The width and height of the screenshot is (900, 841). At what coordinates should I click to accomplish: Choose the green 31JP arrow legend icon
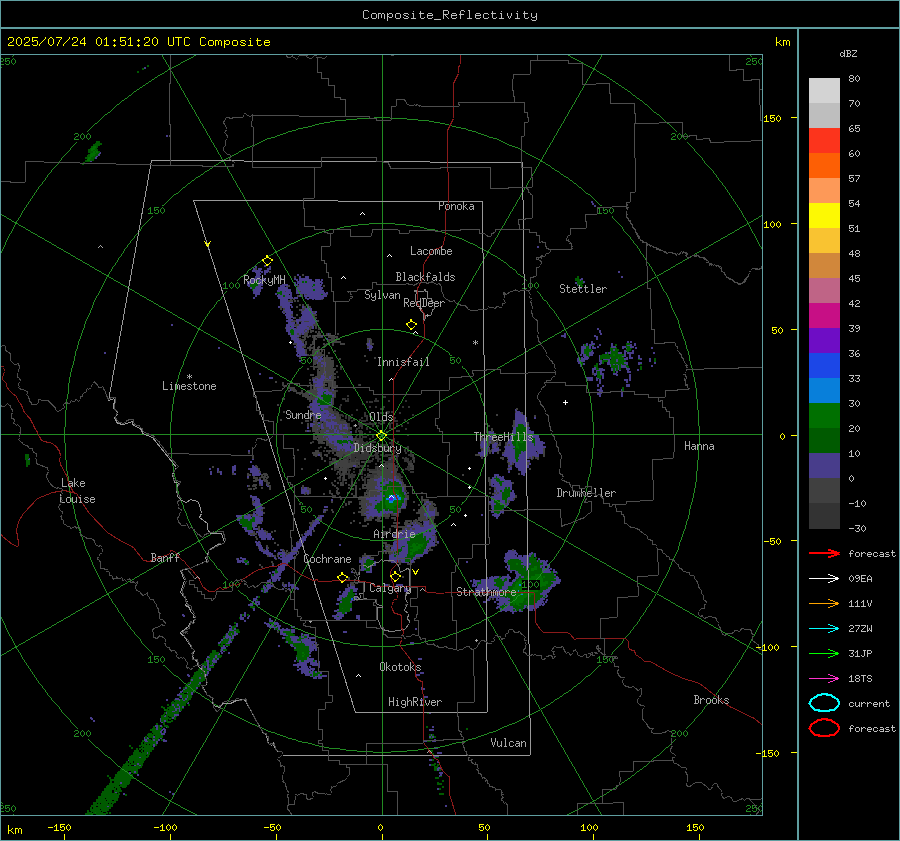[x=824, y=653]
